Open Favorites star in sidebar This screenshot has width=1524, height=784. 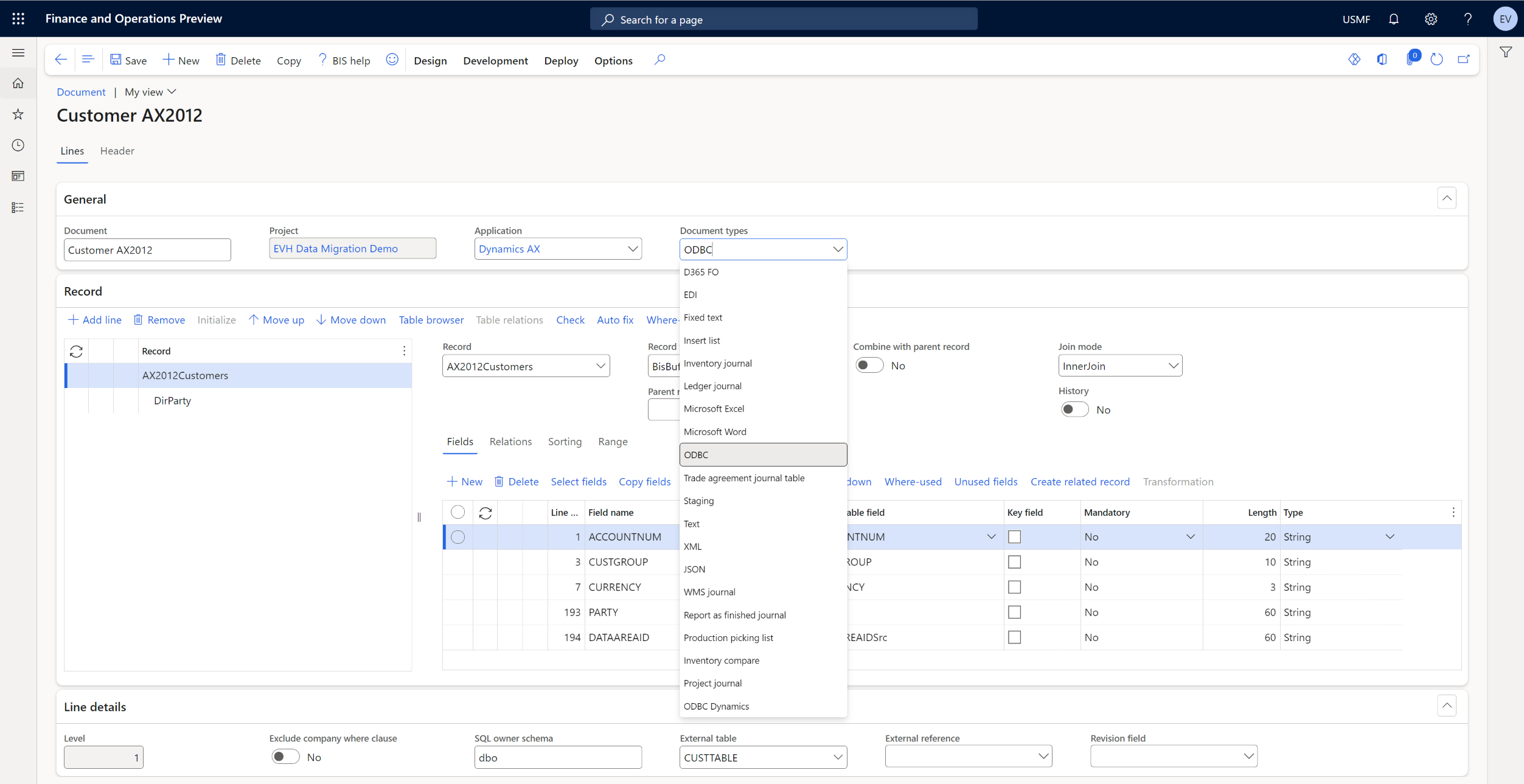(18, 114)
